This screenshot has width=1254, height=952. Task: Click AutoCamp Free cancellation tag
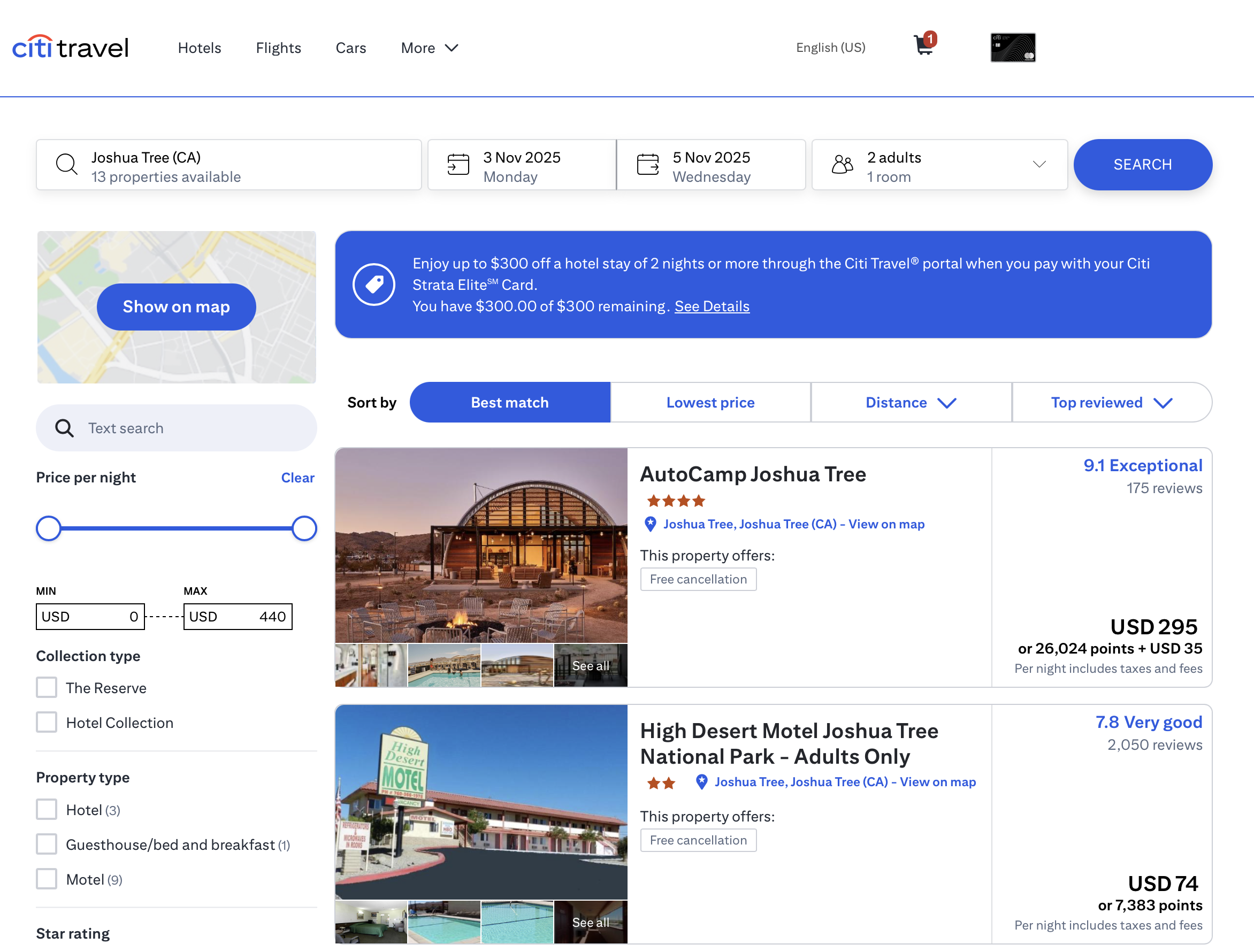tap(699, 579)
